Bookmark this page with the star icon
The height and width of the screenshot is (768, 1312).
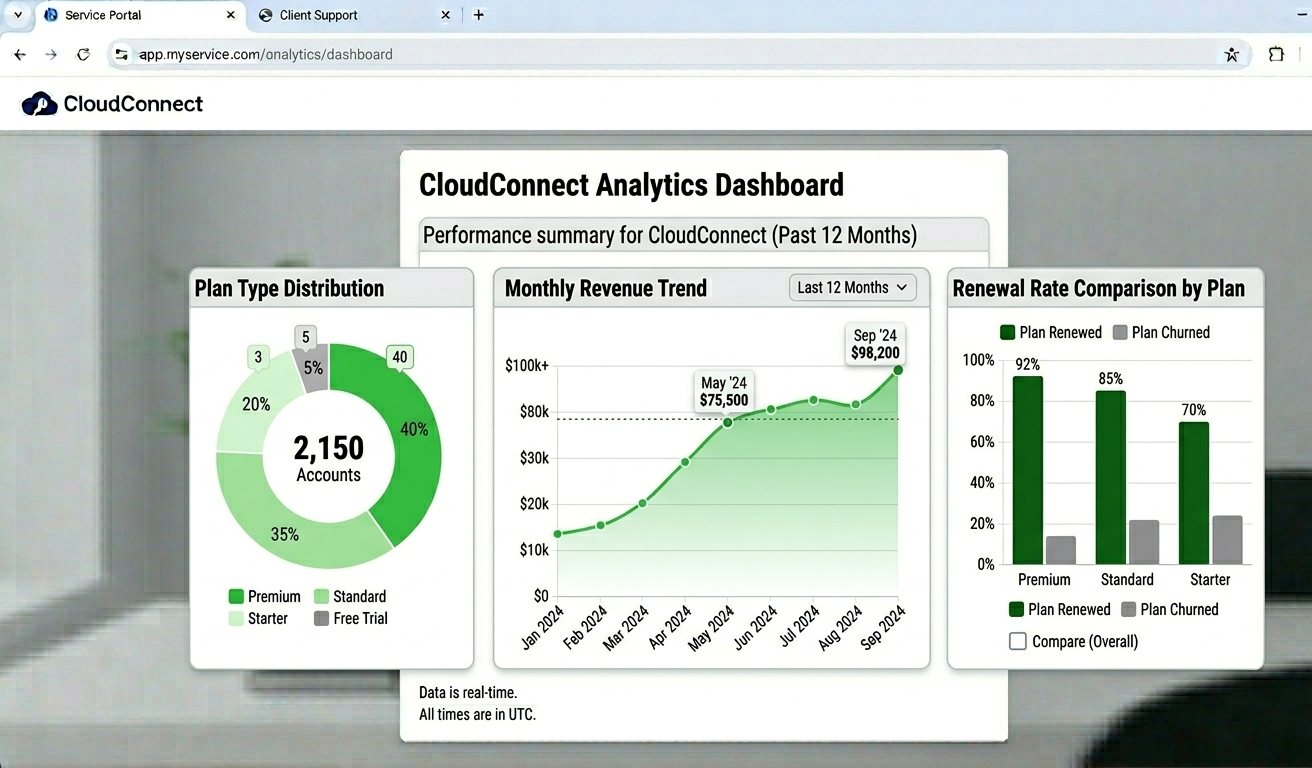[x=1232, y=55]
